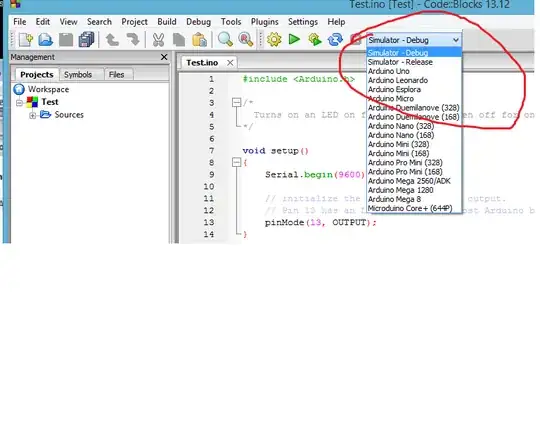This screenshot has height=432, width=540.
Task: Choose Arduino Micro build target
Action: pos(414,99)
